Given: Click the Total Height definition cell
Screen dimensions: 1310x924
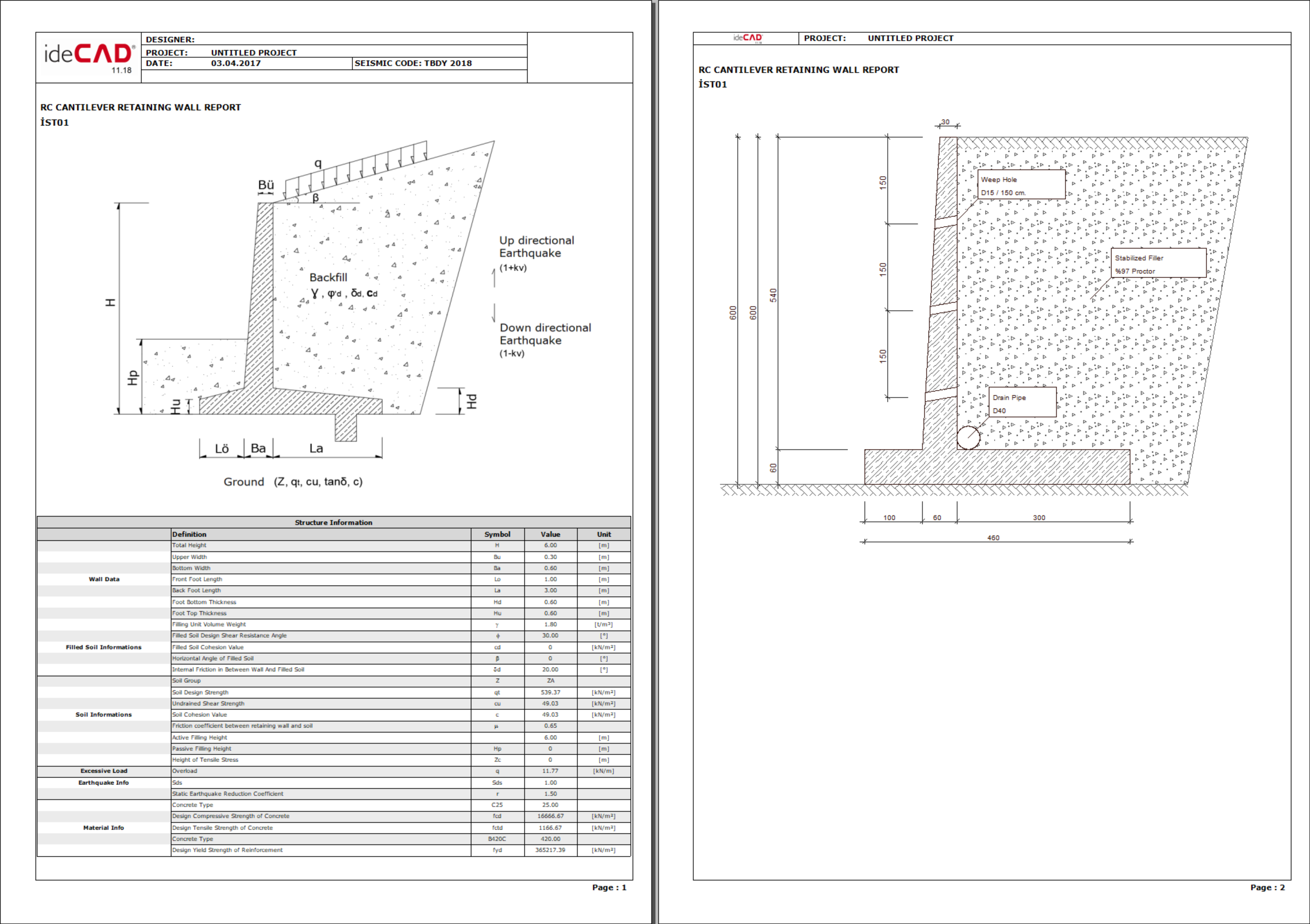Looking at the screenshot, I should [189, 546].
